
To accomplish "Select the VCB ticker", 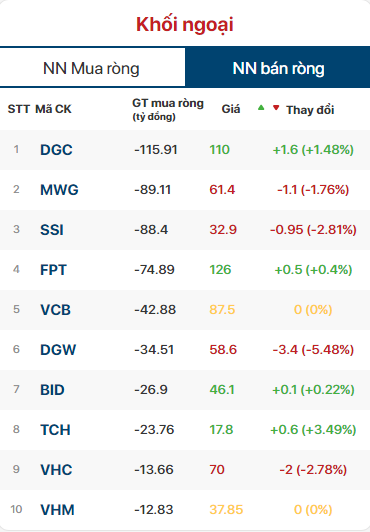I will pos(56,310).
